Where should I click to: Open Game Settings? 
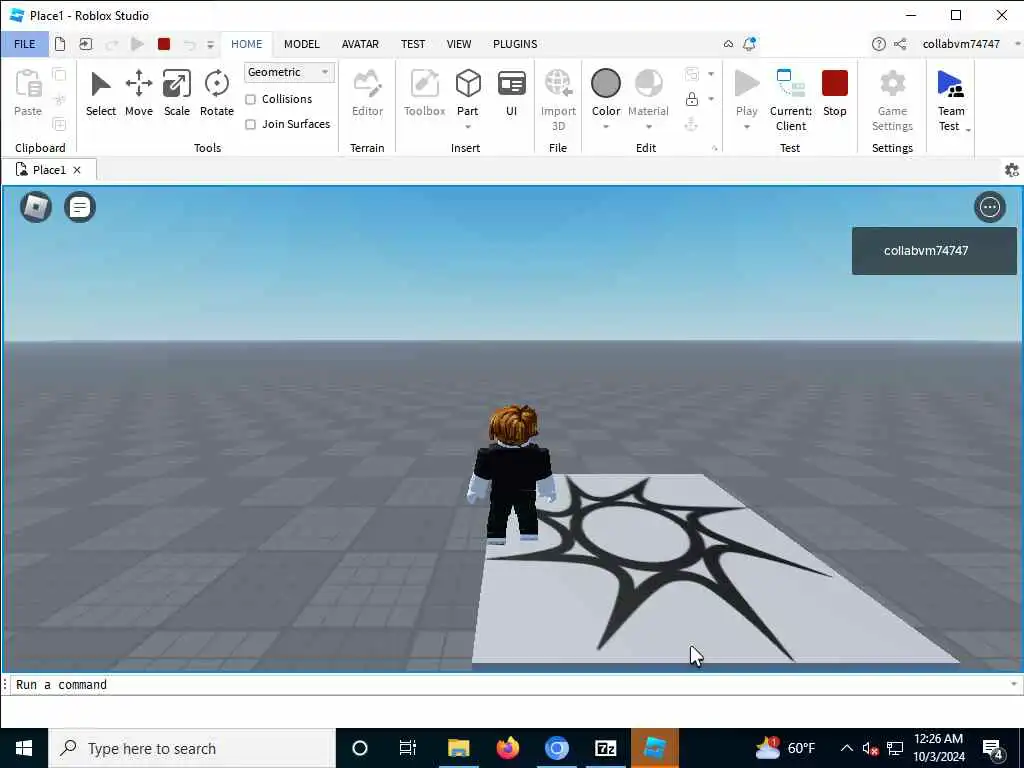click(x=892, y=100)
